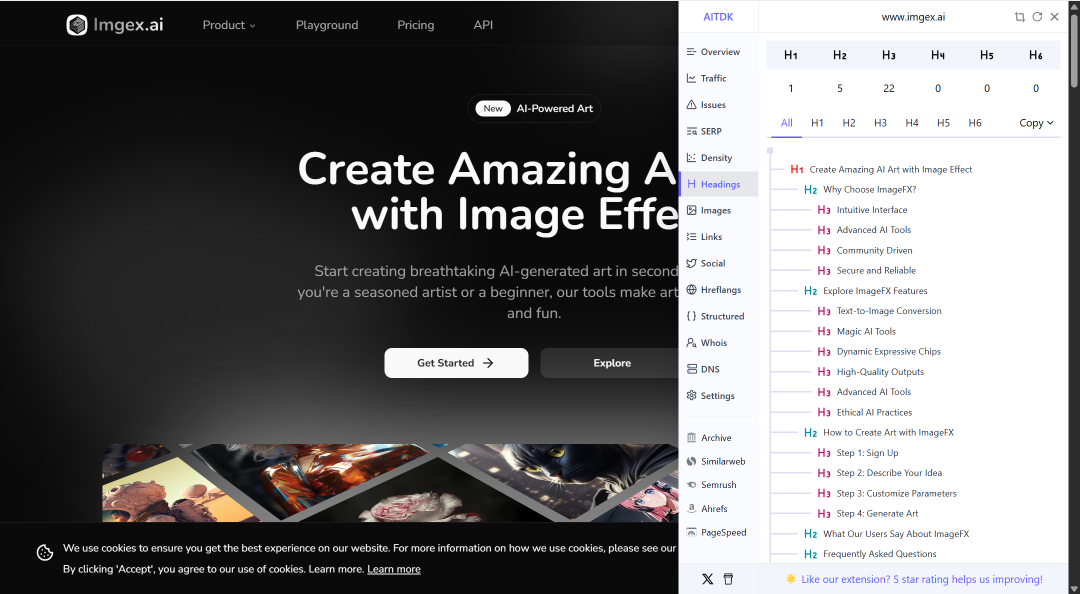Select 'Secure and Reliable' heading row

[866, 270]
